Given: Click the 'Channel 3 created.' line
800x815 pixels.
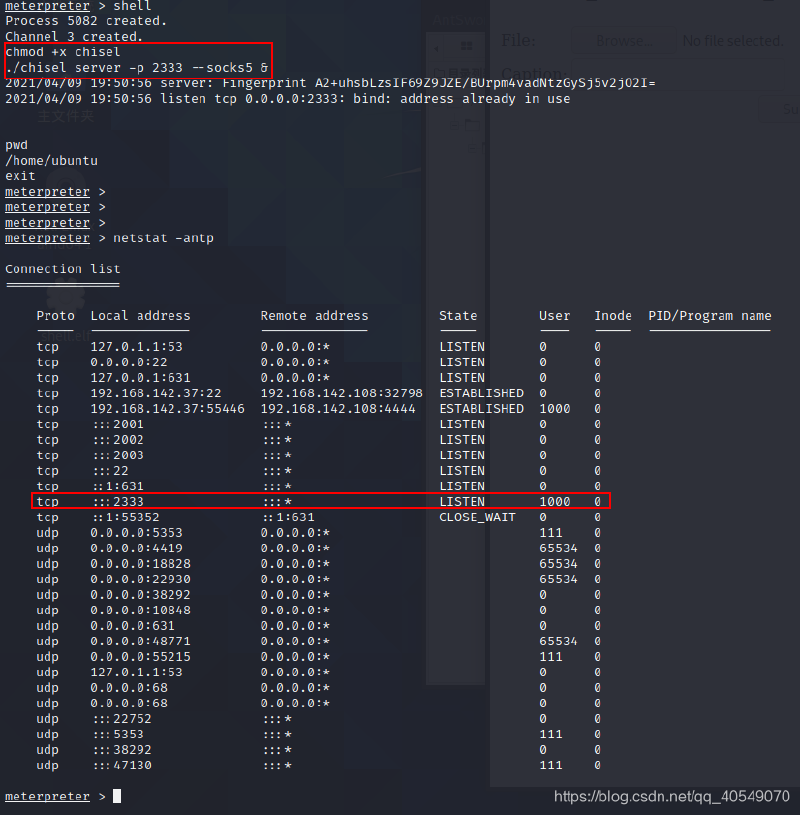Looking at the screenshot, I should coord(74,37).
